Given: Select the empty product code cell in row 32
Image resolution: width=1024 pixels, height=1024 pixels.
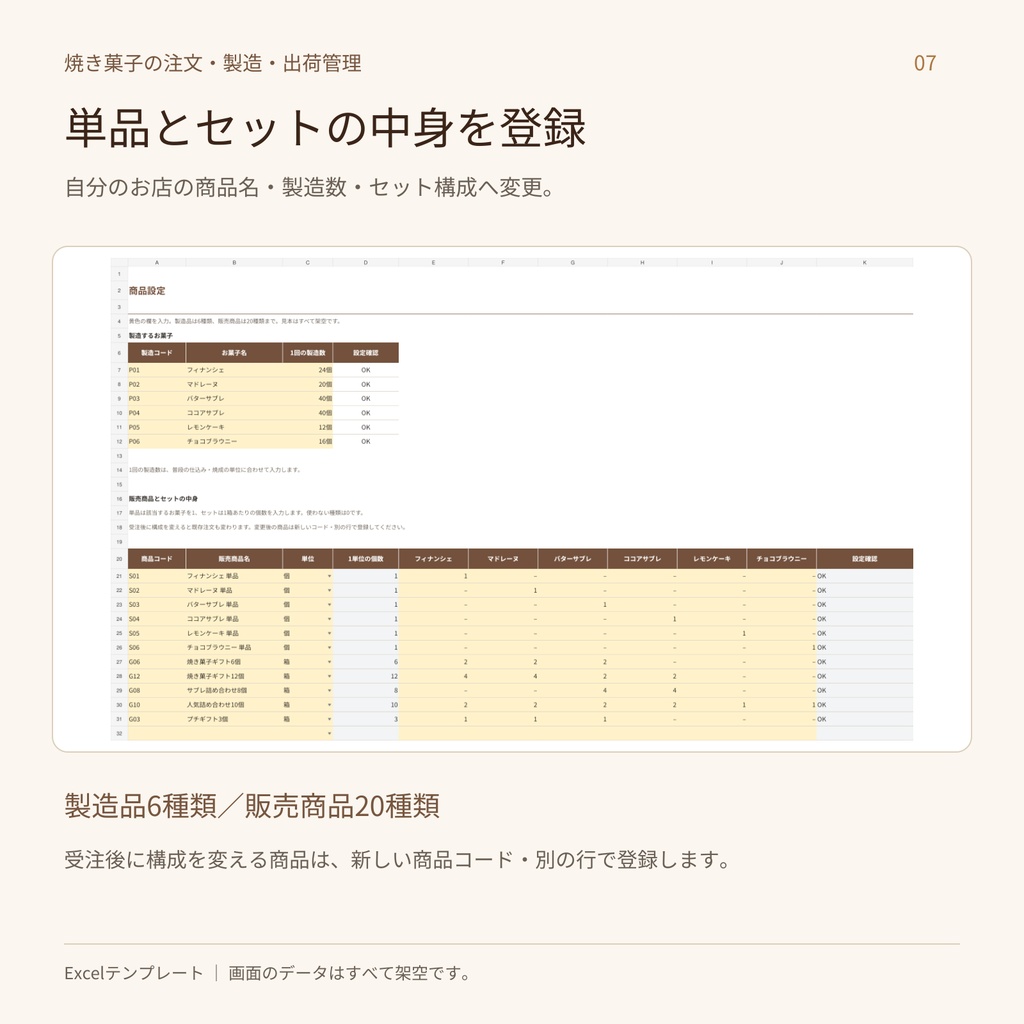Looking at the screenshot, I should point(157,734).
